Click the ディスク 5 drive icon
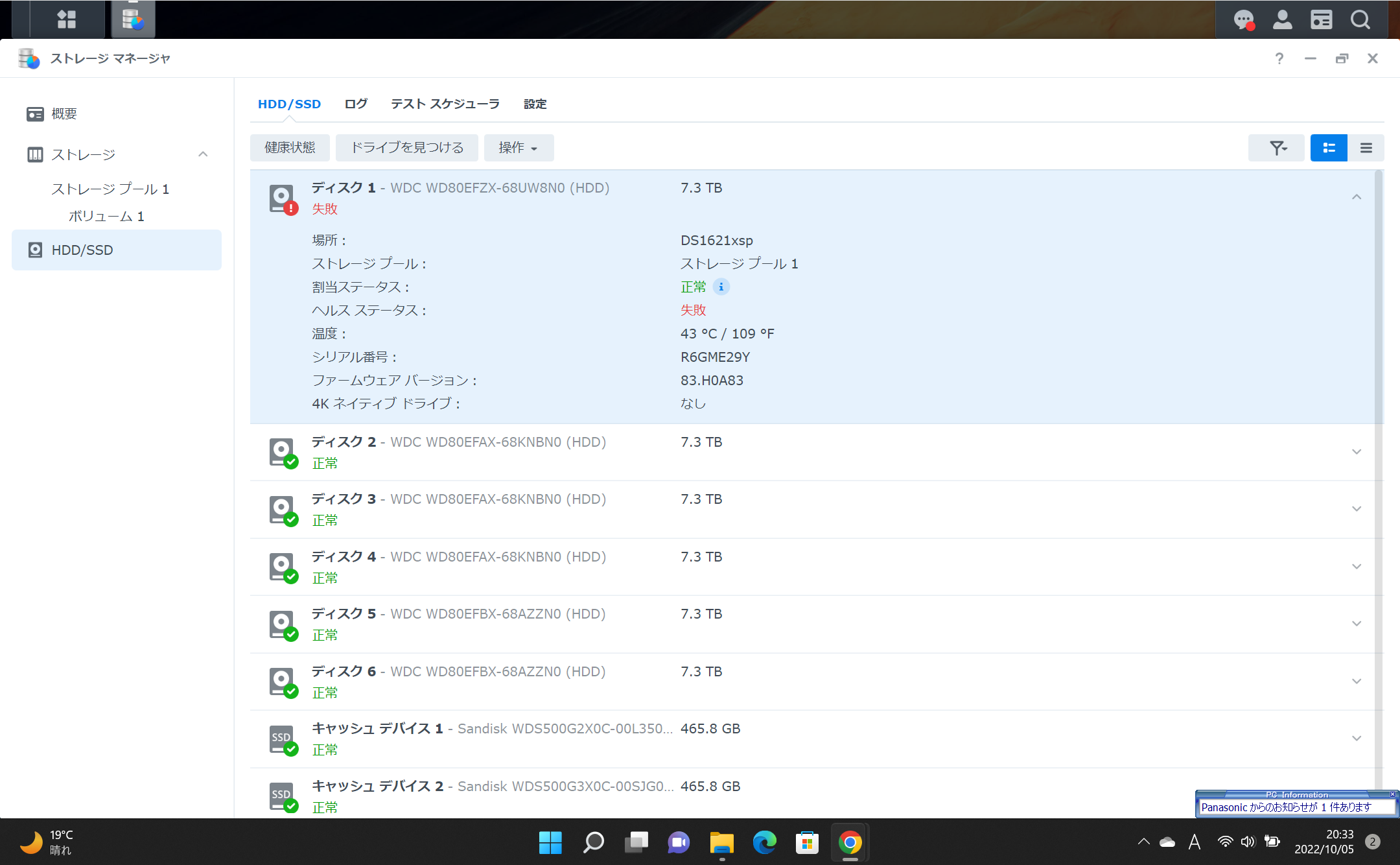Image resolution: width=1400 pixels, height=865 pixels. pyautogui.click(x=283, y=625)
